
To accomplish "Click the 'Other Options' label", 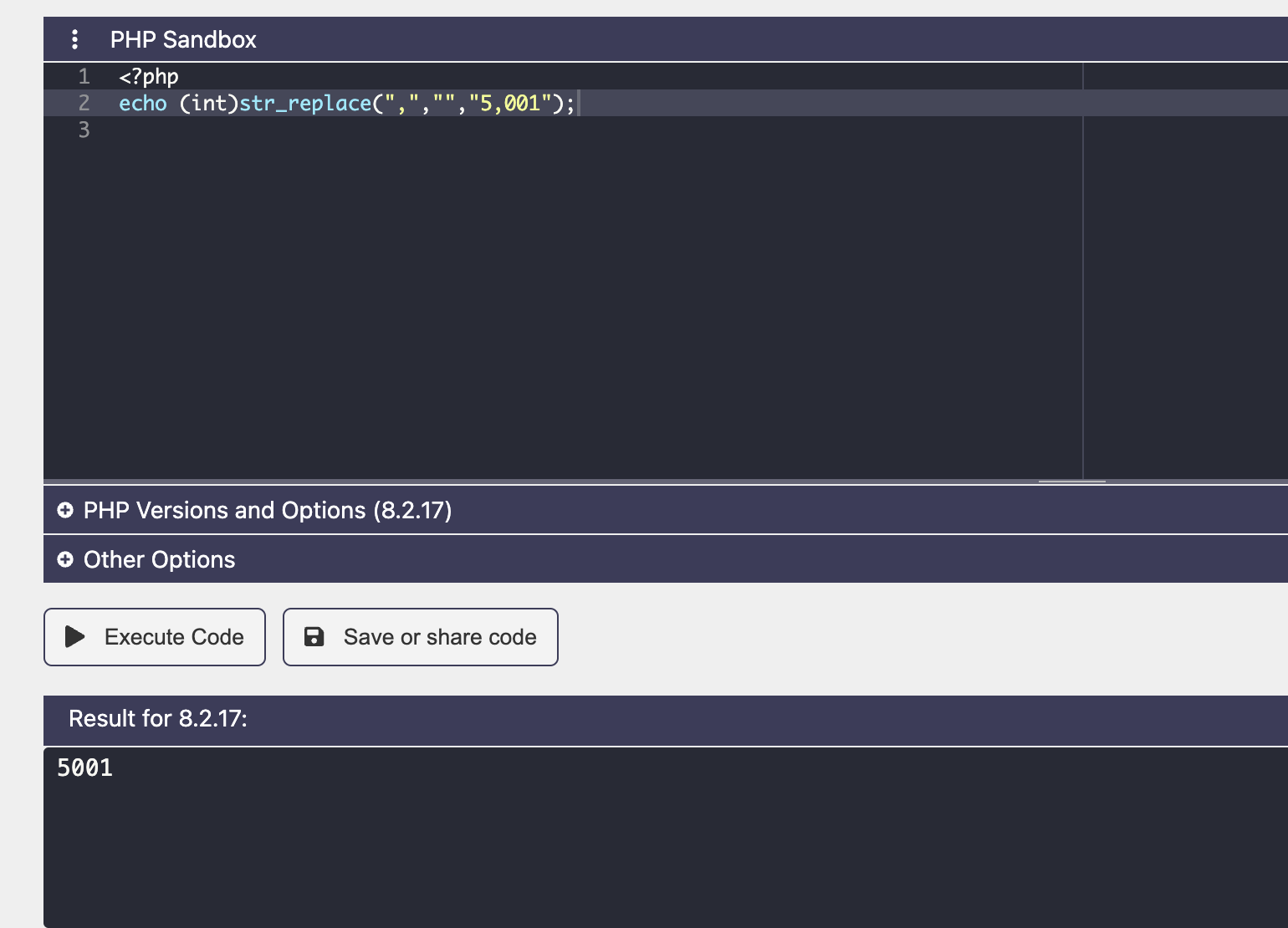I will click(x=160, y=559).
